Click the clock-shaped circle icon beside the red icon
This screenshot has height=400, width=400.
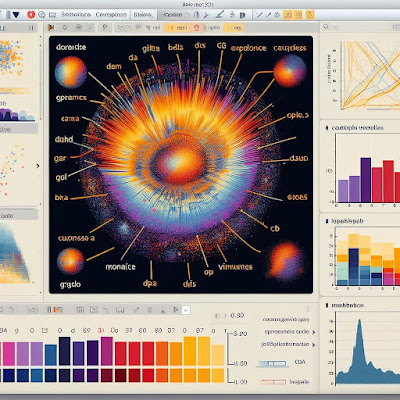(x=42, y=15)
